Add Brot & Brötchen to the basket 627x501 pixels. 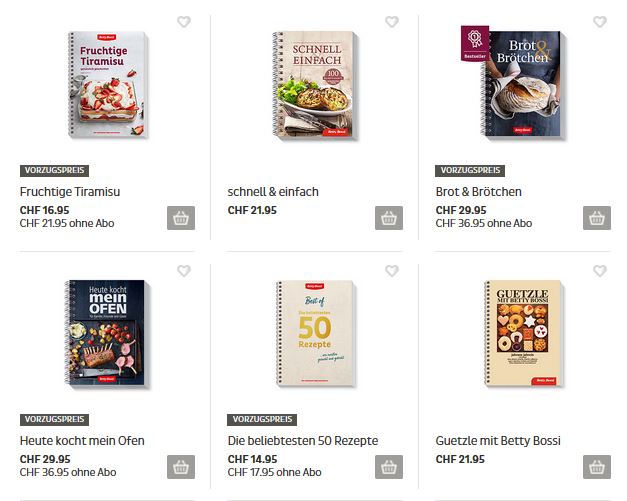597,218
